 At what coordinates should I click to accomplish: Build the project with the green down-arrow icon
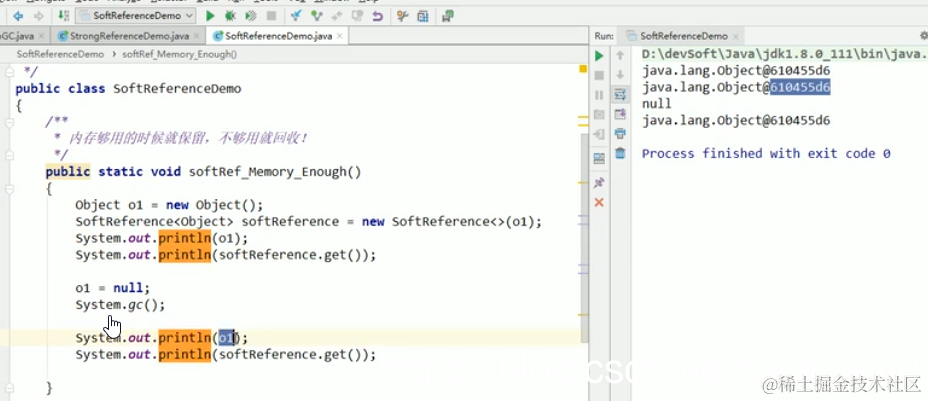point(64,16)
